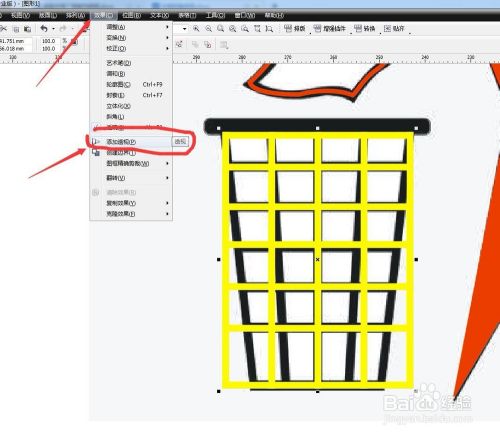Expand the 变换(N) submenu arrow
The height and width of the screenshot is (436, 500).
click(167, 38)
